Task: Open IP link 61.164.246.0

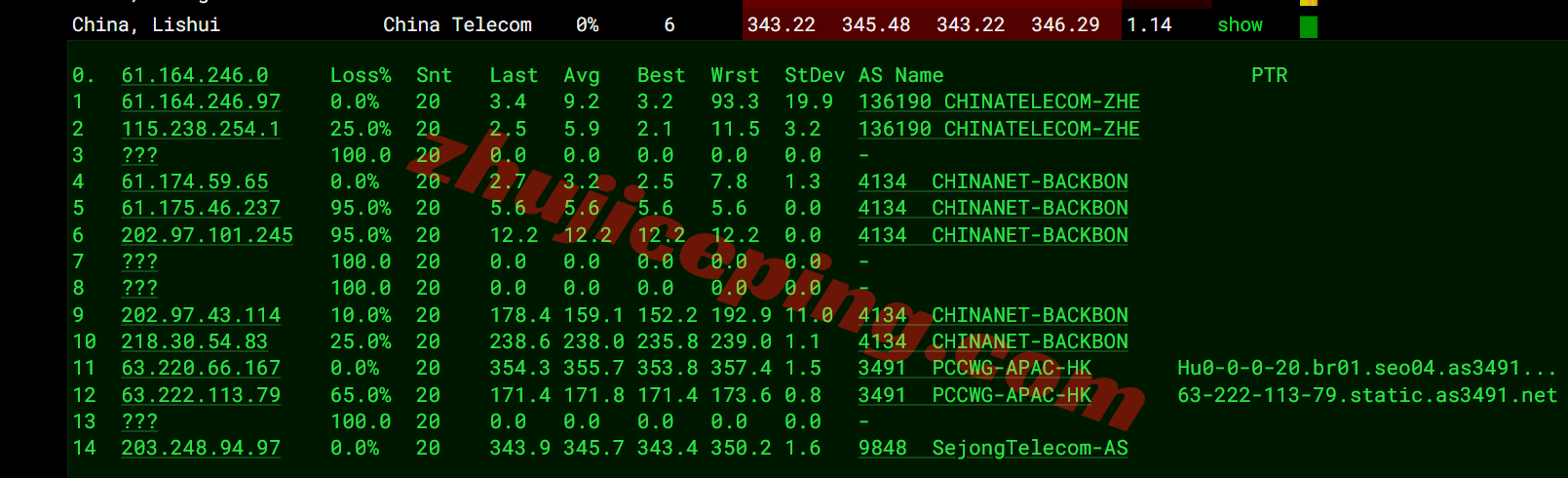Action: click(x=195, y=75)
